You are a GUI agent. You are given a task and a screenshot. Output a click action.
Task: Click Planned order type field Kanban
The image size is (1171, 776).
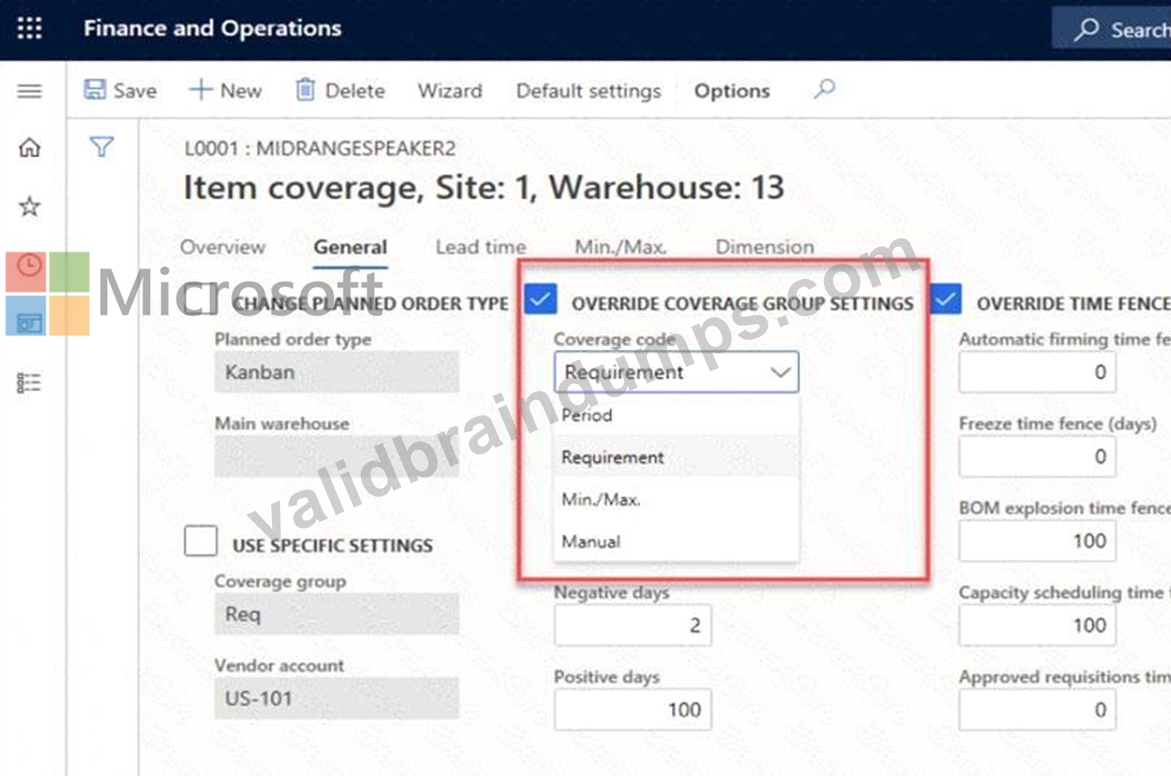point(337,372)
